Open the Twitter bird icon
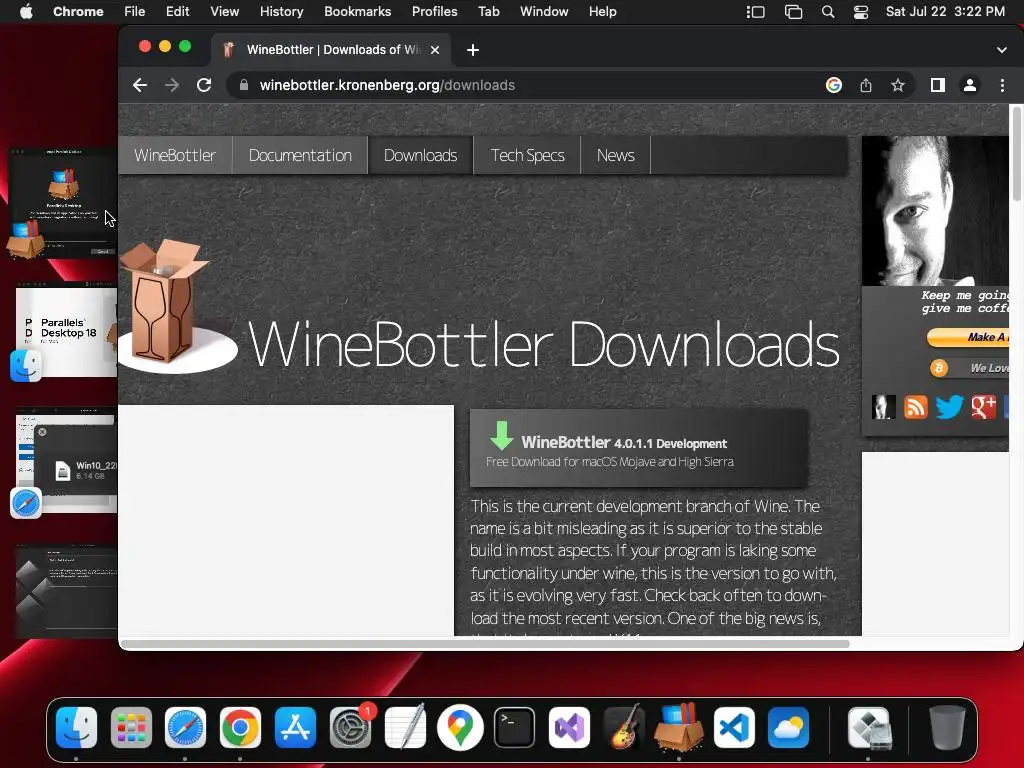This screenshot has height=768, width=1024. click(x=949, y=407)
